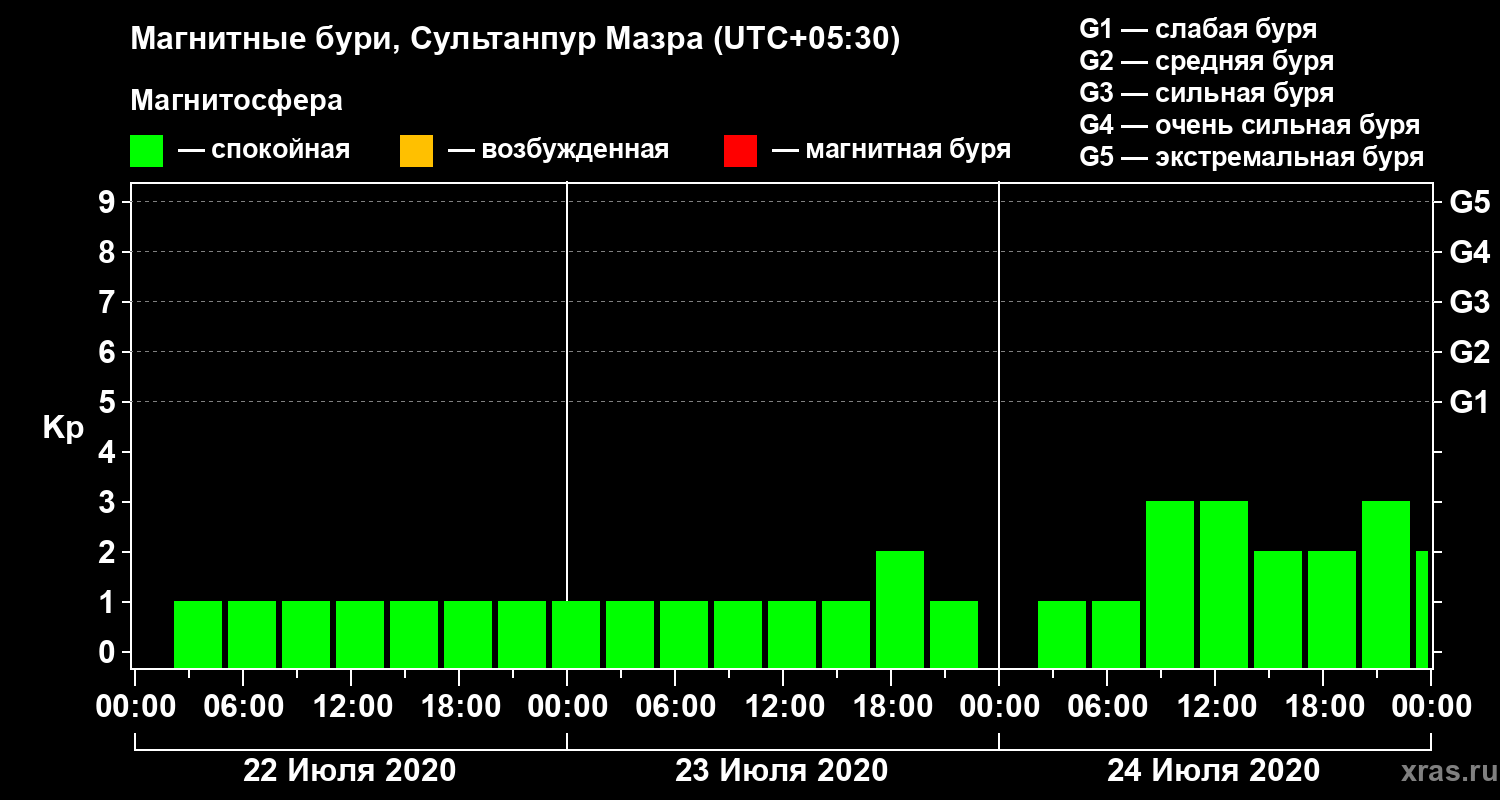Click the G1 label on right axis
The image size is (1500, 800).
[x=1469, y=402]
